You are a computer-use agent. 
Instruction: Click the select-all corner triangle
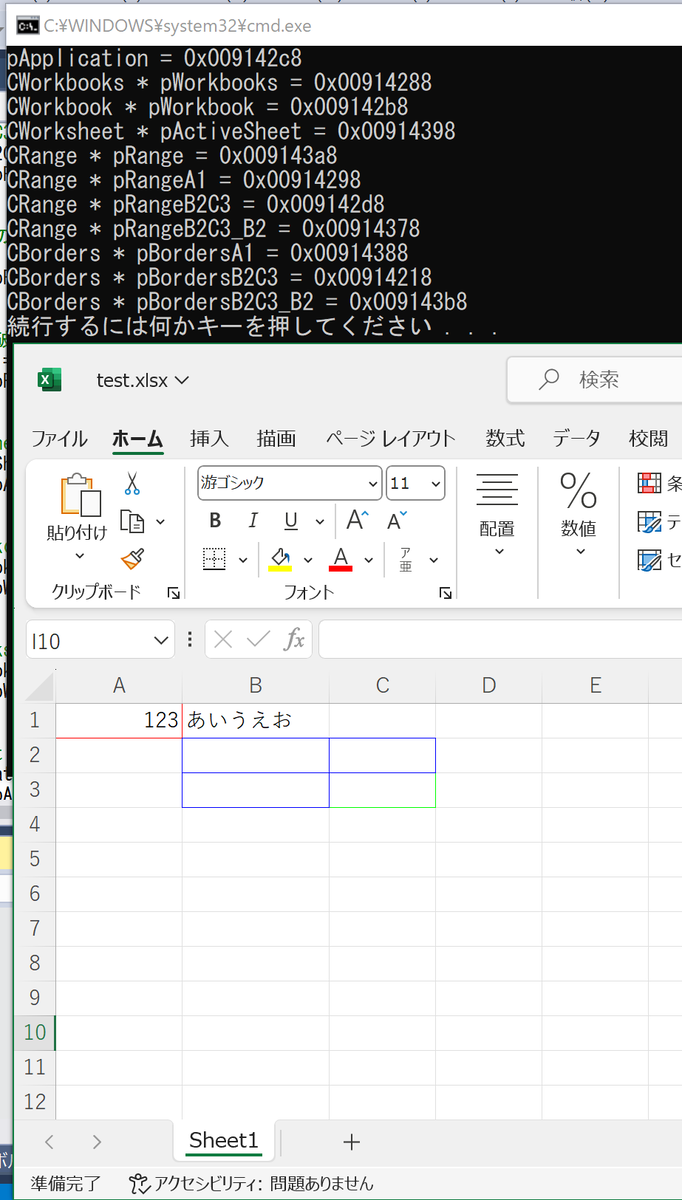tap(39, 686)
